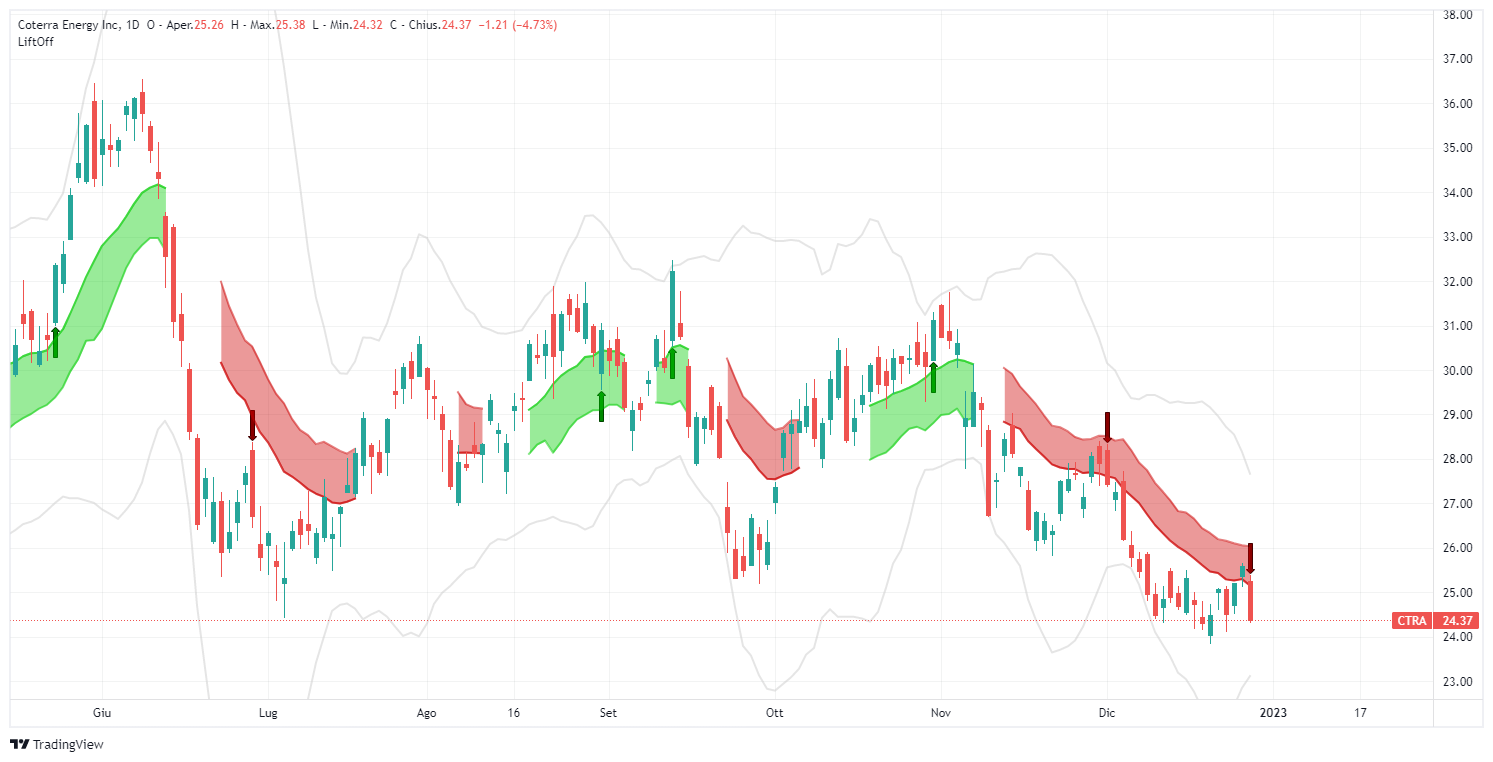The height and width of the screenshot is (762, 1493).
Task: Click the 2023 label on time axis
Action: pos(1273,714)
